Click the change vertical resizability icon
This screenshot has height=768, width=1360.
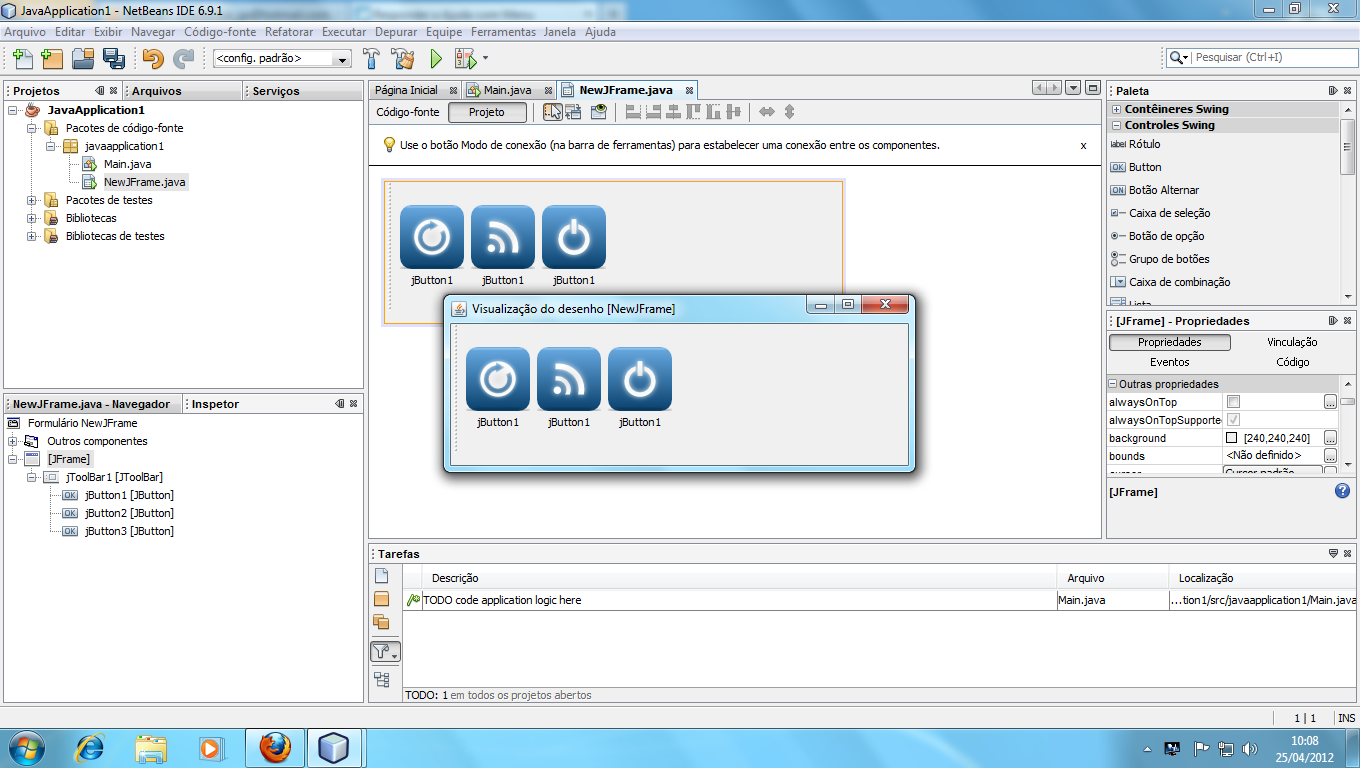pos(789,112)
